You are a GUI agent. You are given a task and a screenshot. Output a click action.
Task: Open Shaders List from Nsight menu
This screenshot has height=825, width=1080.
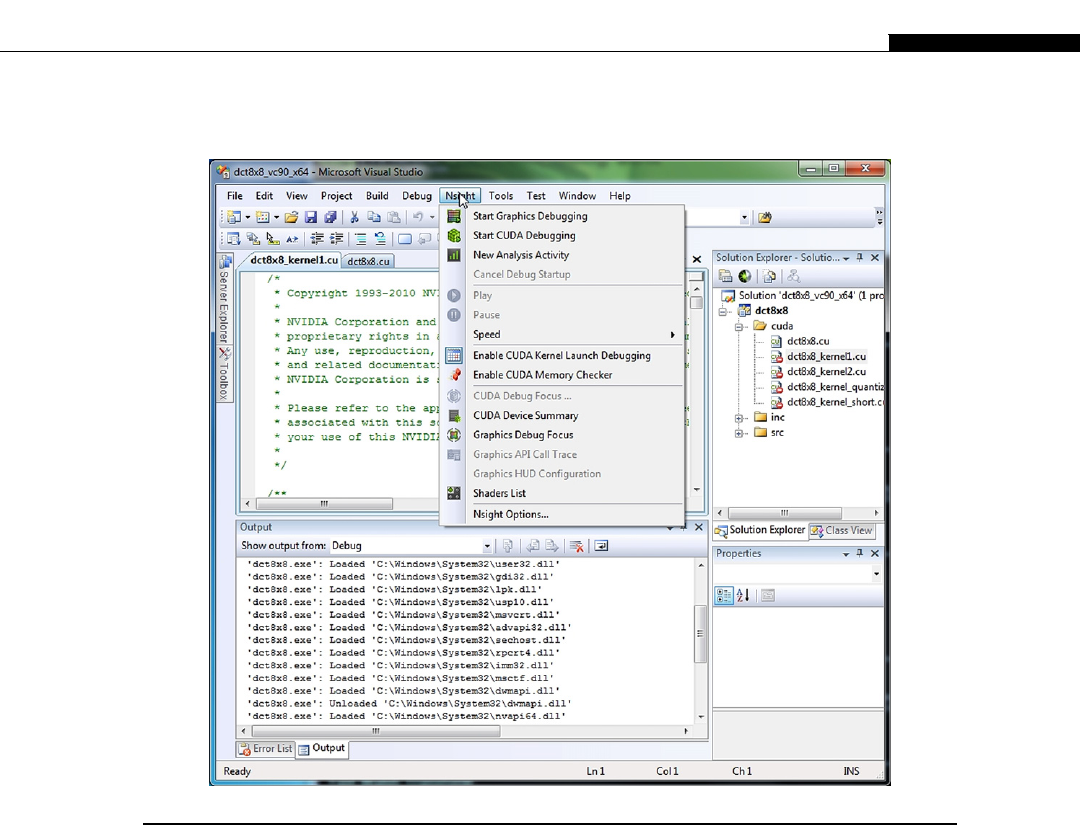pyautogui.click(x=563, y=493)
